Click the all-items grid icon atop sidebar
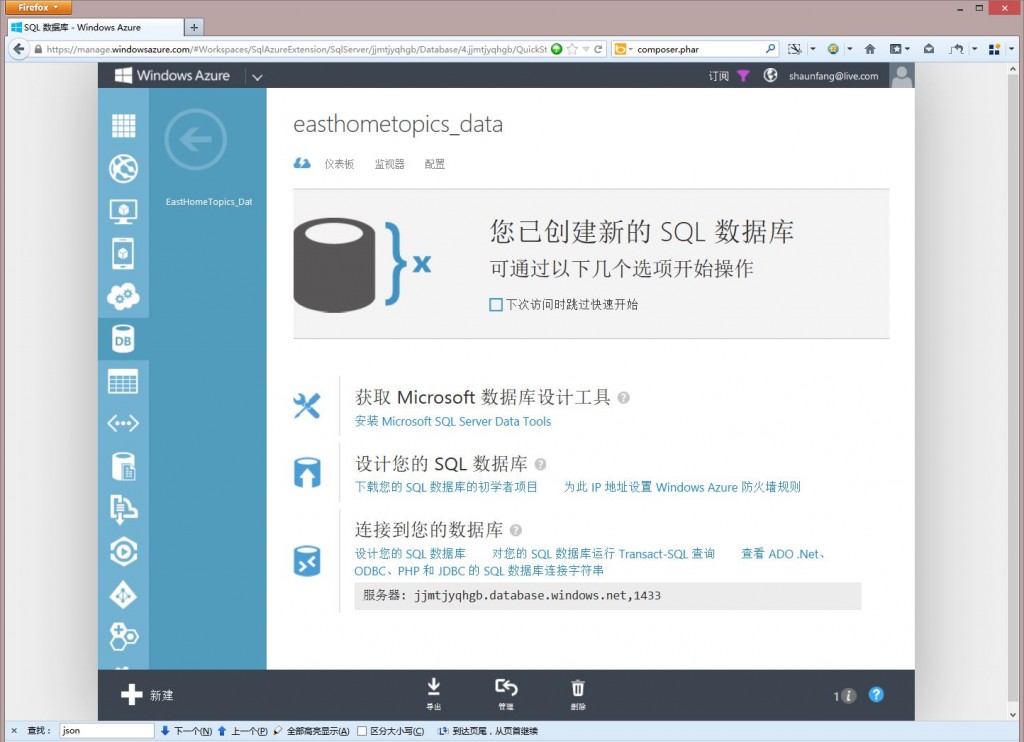The image size is (1024, 742). click(123, 125)
